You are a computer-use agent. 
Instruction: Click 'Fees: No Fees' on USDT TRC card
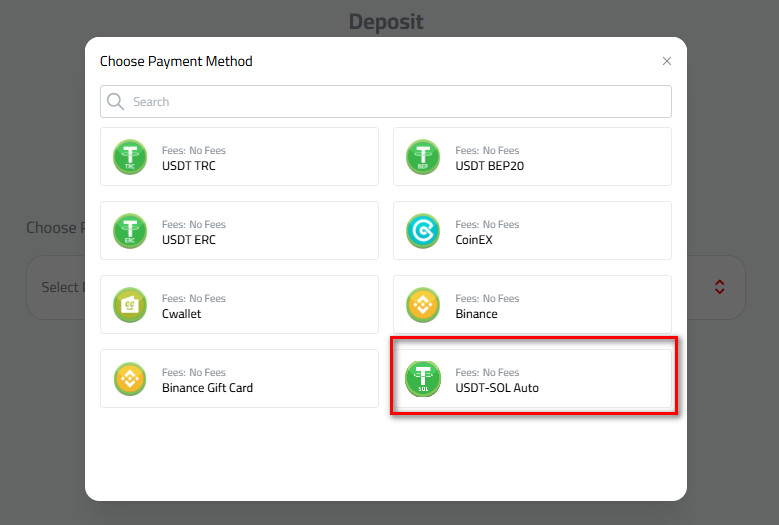pyautogui.click(x=194, y=150)
